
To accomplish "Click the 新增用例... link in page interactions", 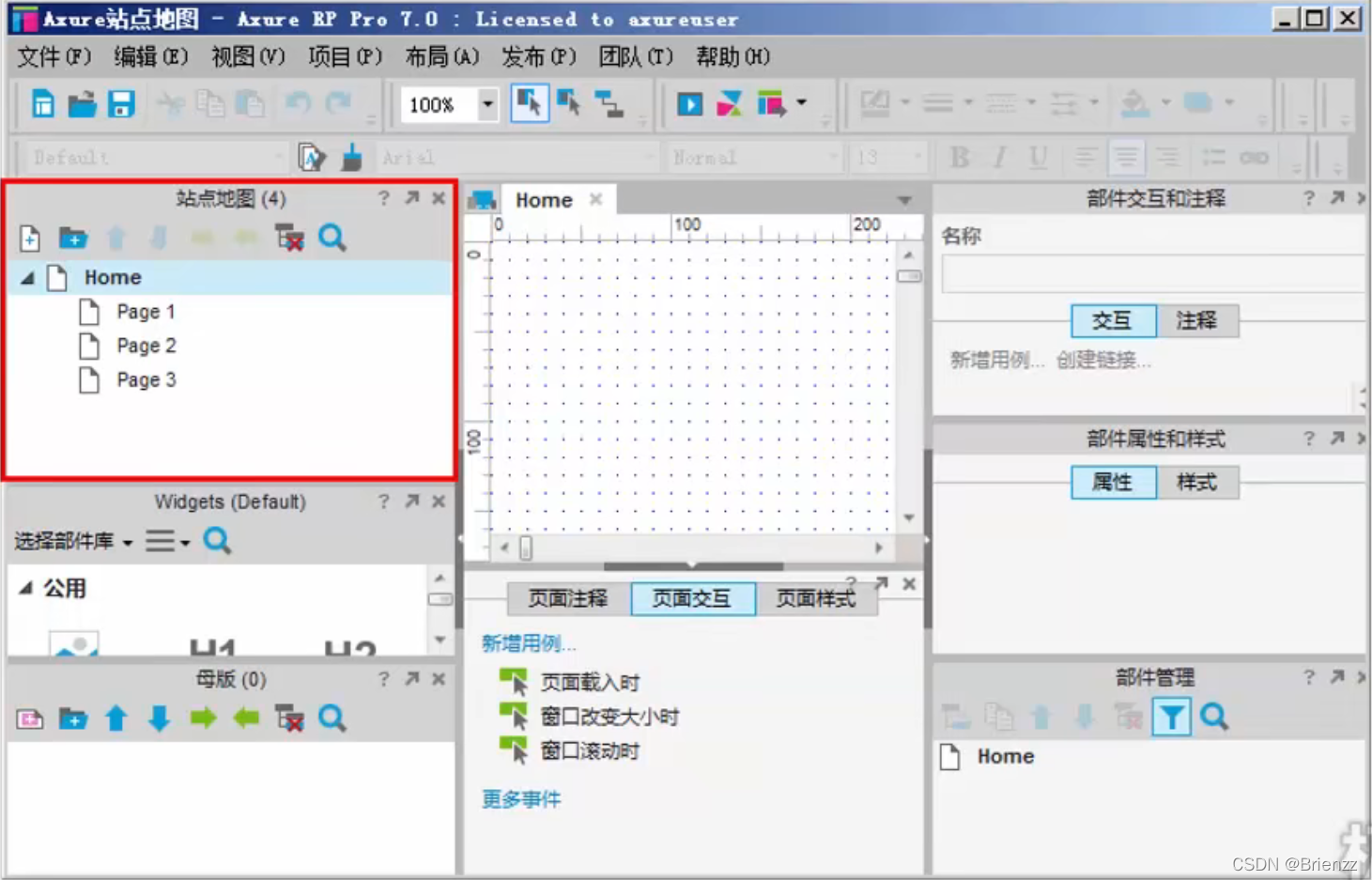I will pos(528,643).
